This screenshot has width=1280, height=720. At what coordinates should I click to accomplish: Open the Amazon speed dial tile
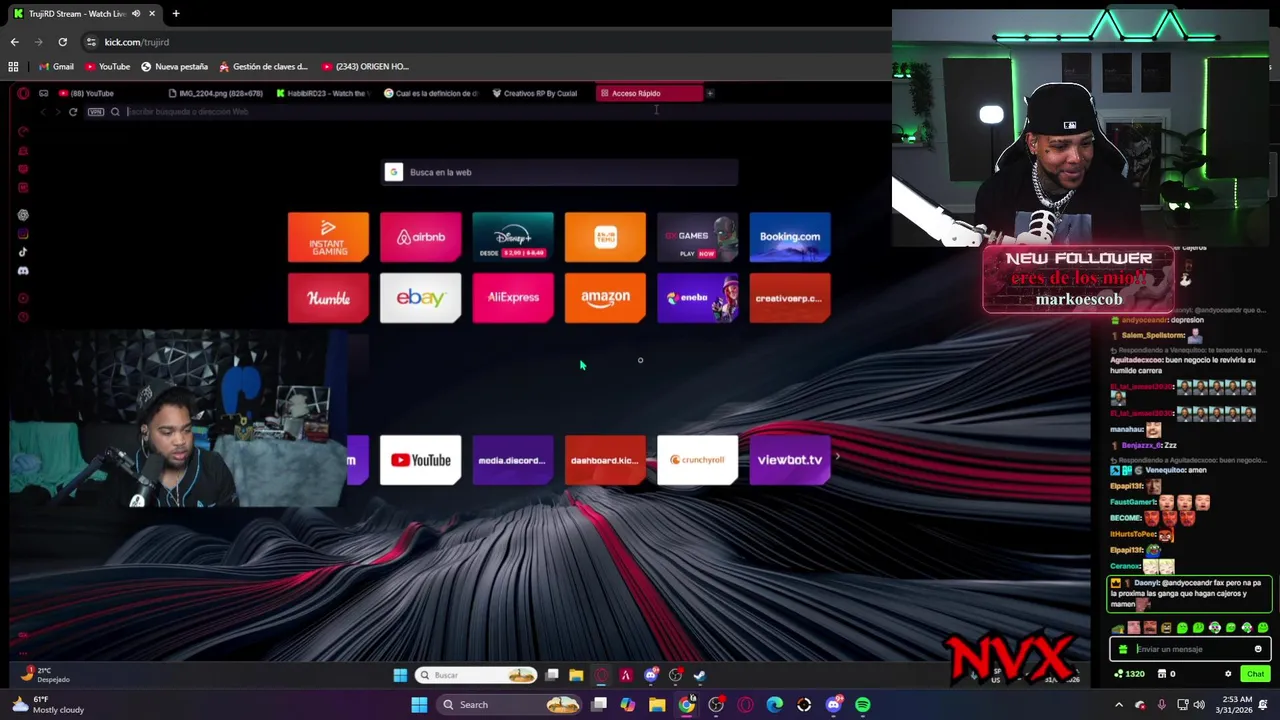coord(605,298)
